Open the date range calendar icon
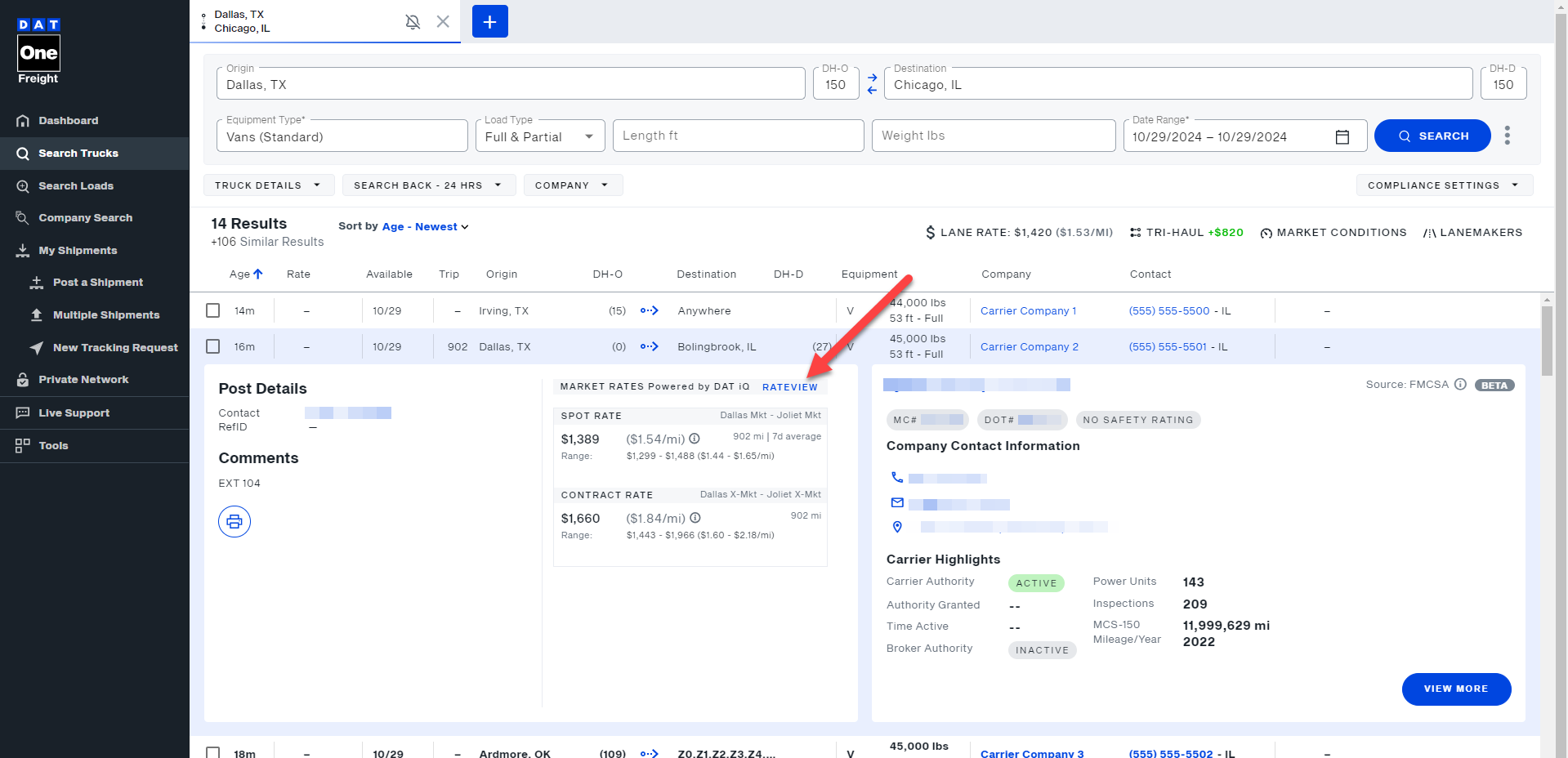Screen dimensions: 1568x758 [x=1342, y=136]
